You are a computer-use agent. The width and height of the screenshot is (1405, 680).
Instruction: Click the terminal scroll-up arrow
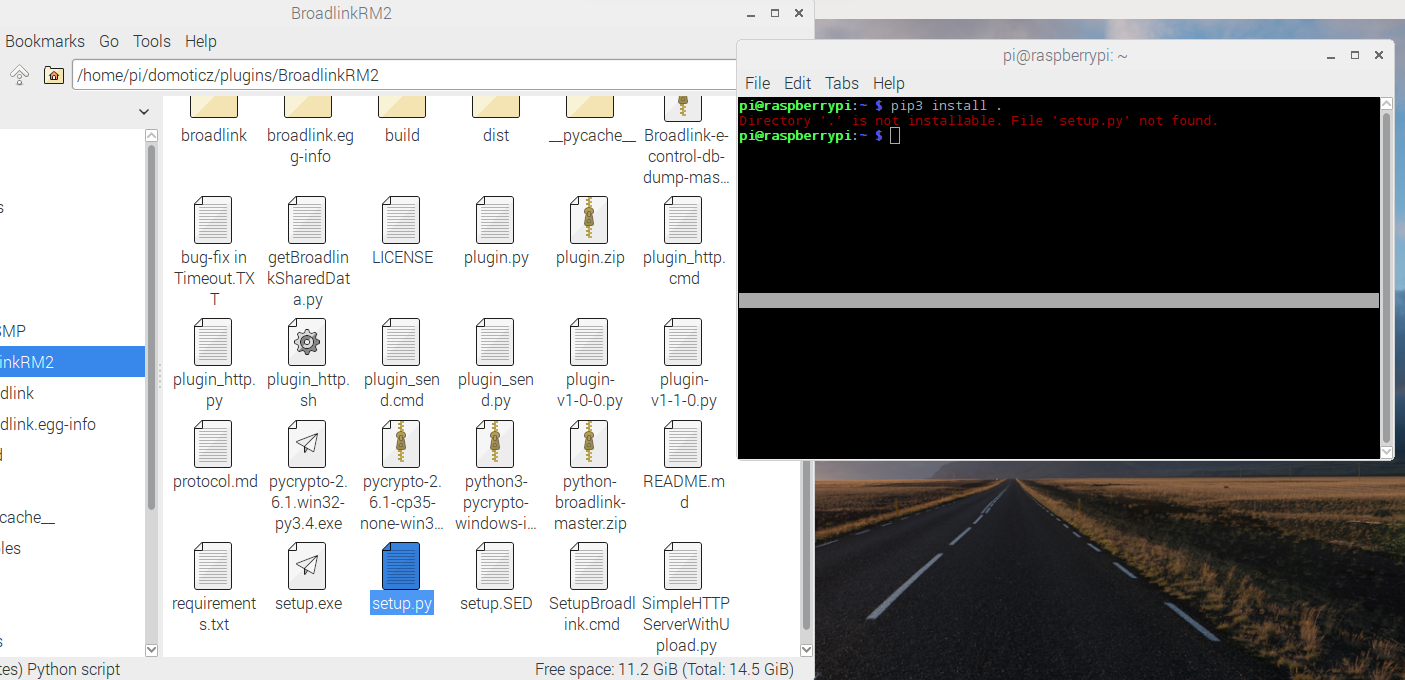[x=1386, y=103]
